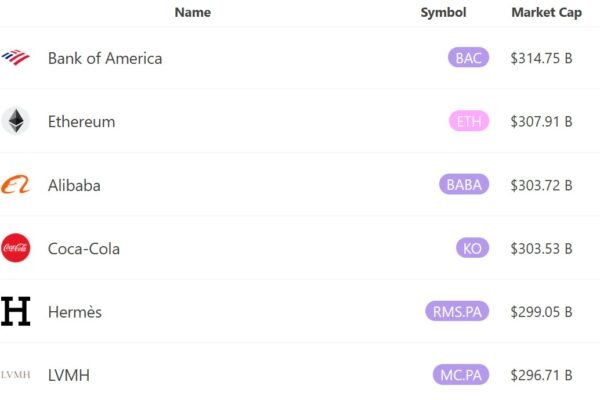600x400 pixels.
Task: Click the MC.PA symbol badge
Action: pyautogui.click(x=461, y=374)
